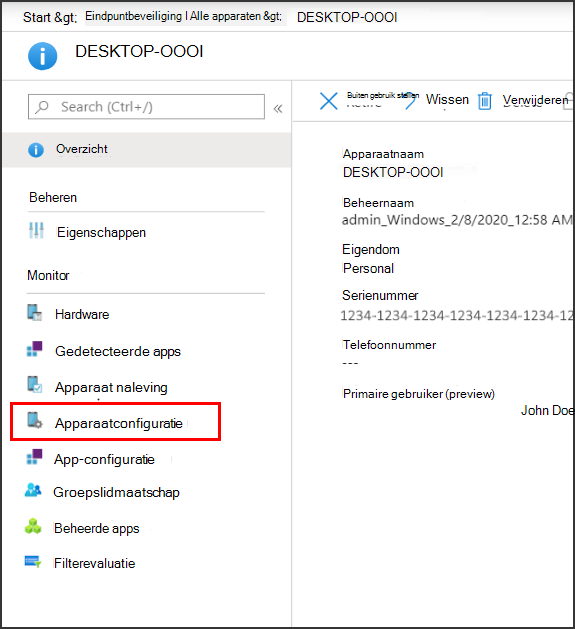Click the Filterevaluatie filter icon
The width and height of the screenshot is (575, 629).
[33, 562]
